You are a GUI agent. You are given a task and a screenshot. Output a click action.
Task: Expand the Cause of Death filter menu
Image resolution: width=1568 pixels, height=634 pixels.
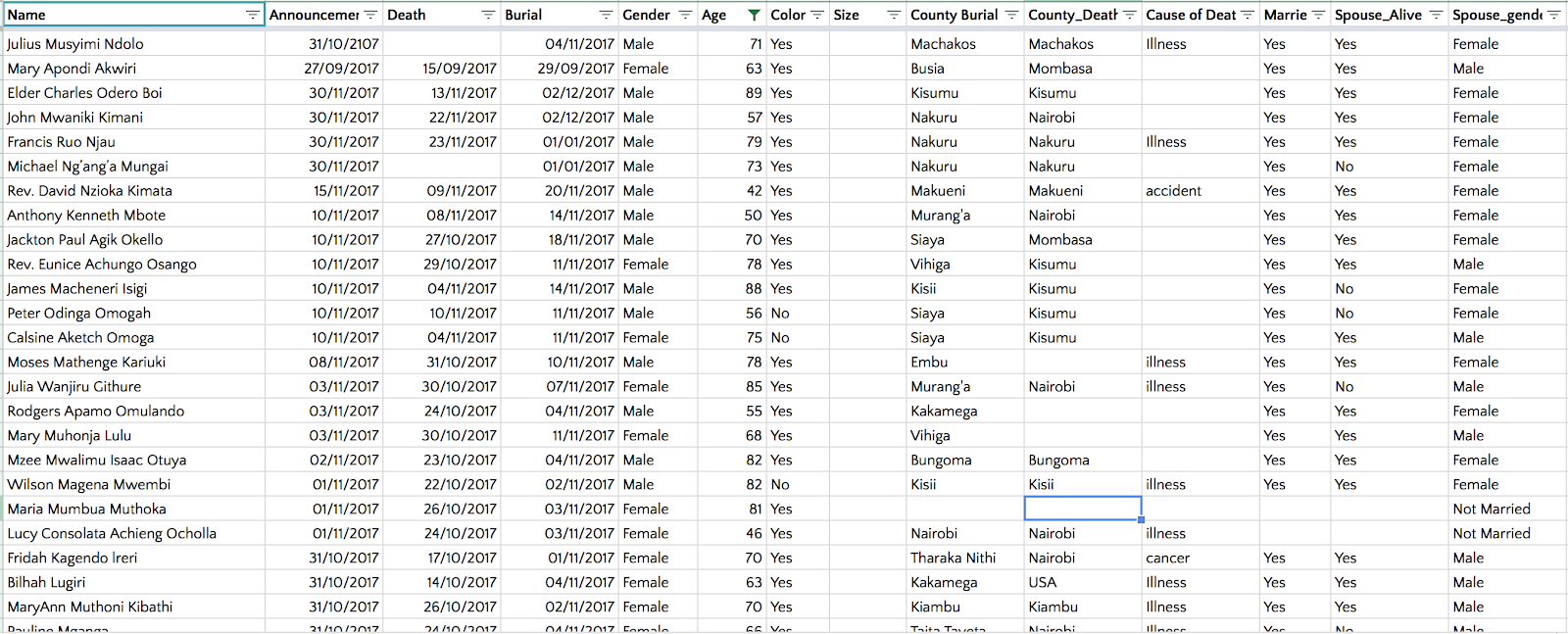coord(1247,15)
